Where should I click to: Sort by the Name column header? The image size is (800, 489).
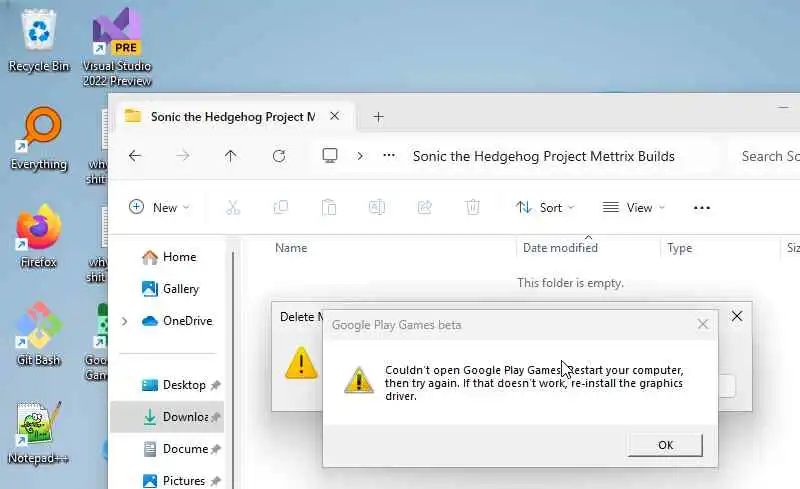pyautogui.click(x=291, y=248)
